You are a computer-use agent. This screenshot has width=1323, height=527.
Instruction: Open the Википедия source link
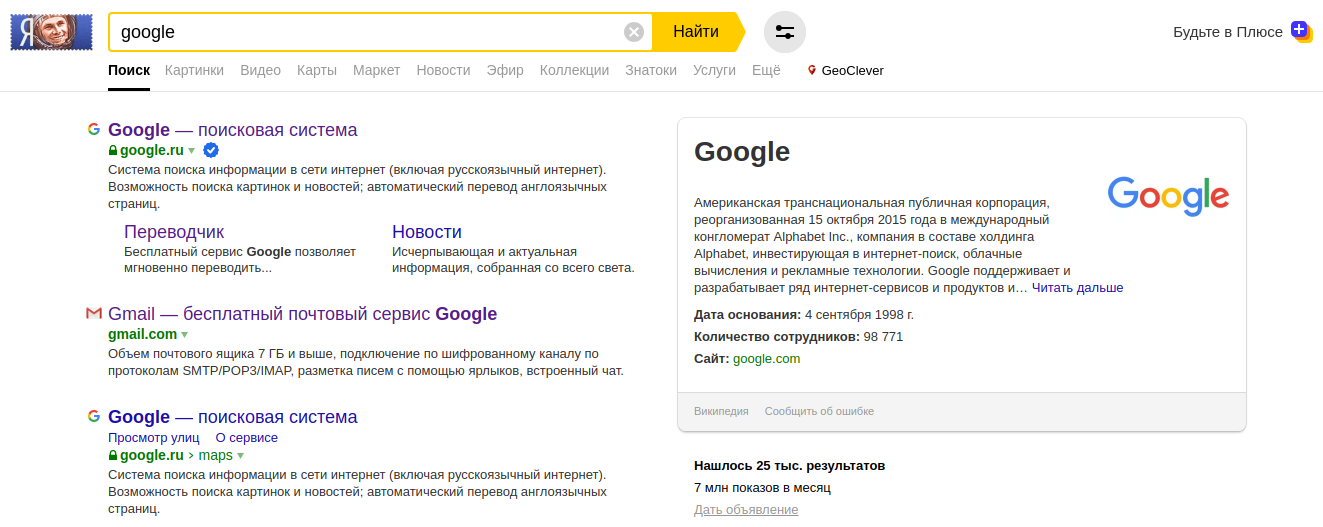point(721,411)
